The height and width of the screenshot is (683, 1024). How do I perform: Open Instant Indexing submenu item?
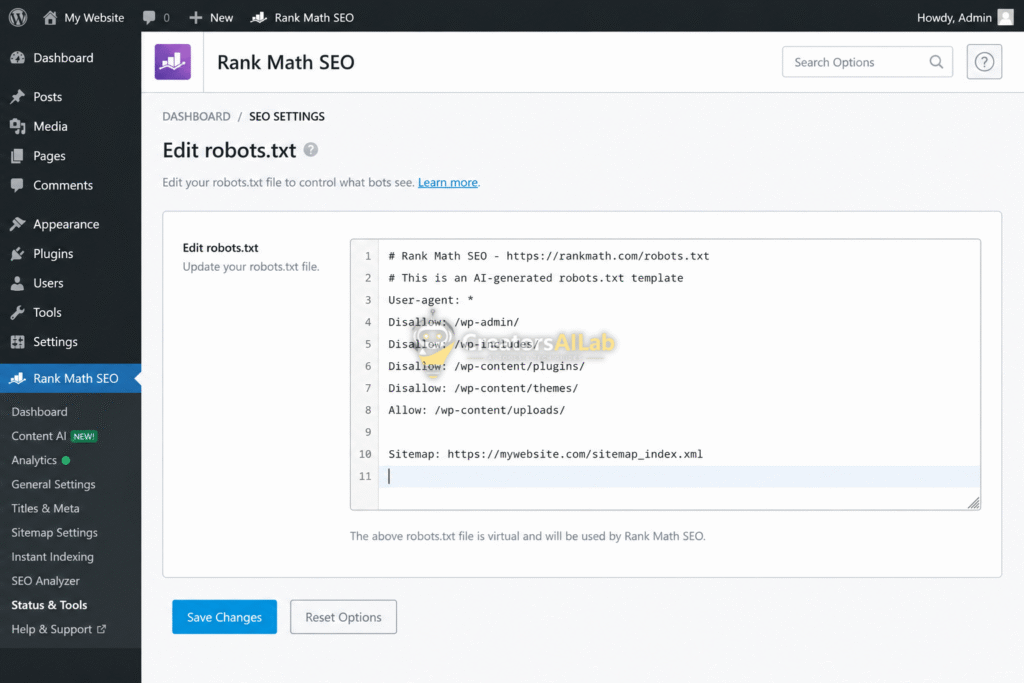point(52,556)
